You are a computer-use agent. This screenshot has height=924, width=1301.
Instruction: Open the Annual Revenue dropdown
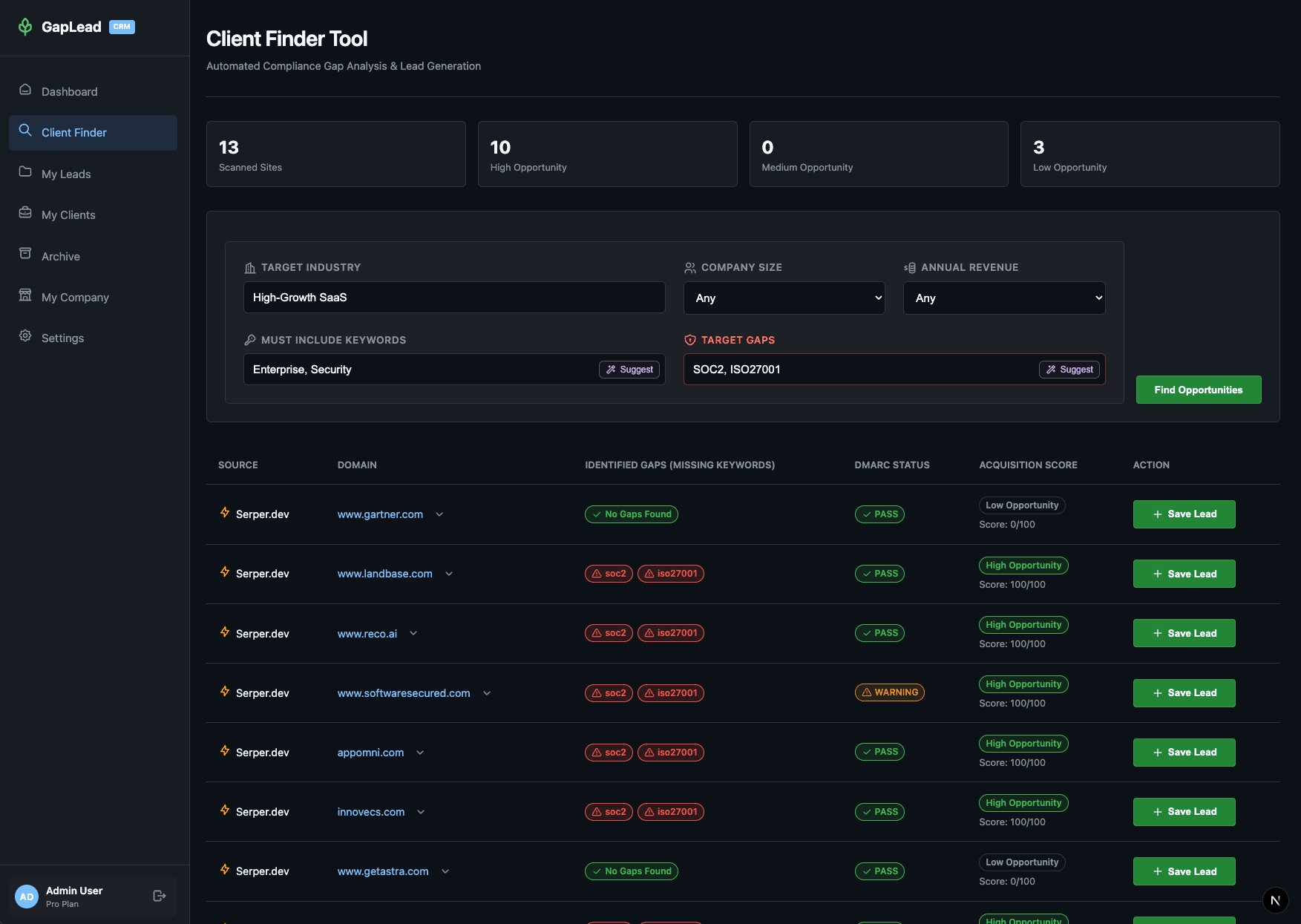pyautogui.click(x=1003, y=298)
